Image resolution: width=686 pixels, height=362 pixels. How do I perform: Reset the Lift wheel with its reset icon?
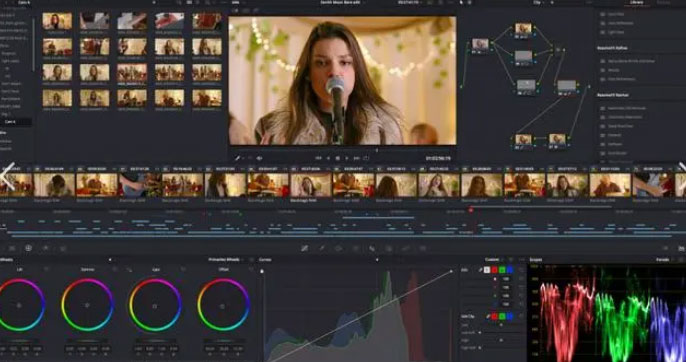point(46,270)
